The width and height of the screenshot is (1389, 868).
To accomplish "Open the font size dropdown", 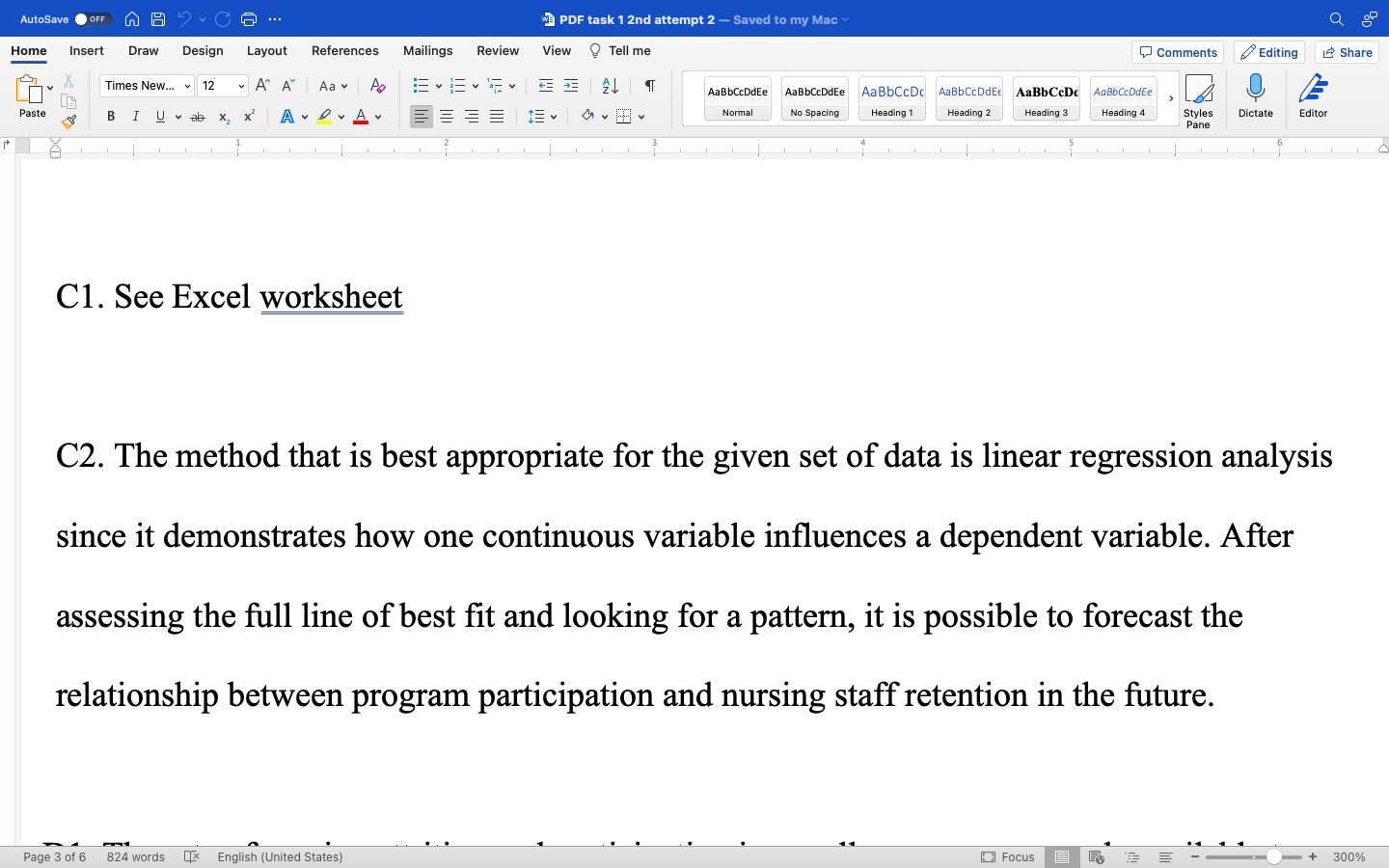I will [241, 86].
